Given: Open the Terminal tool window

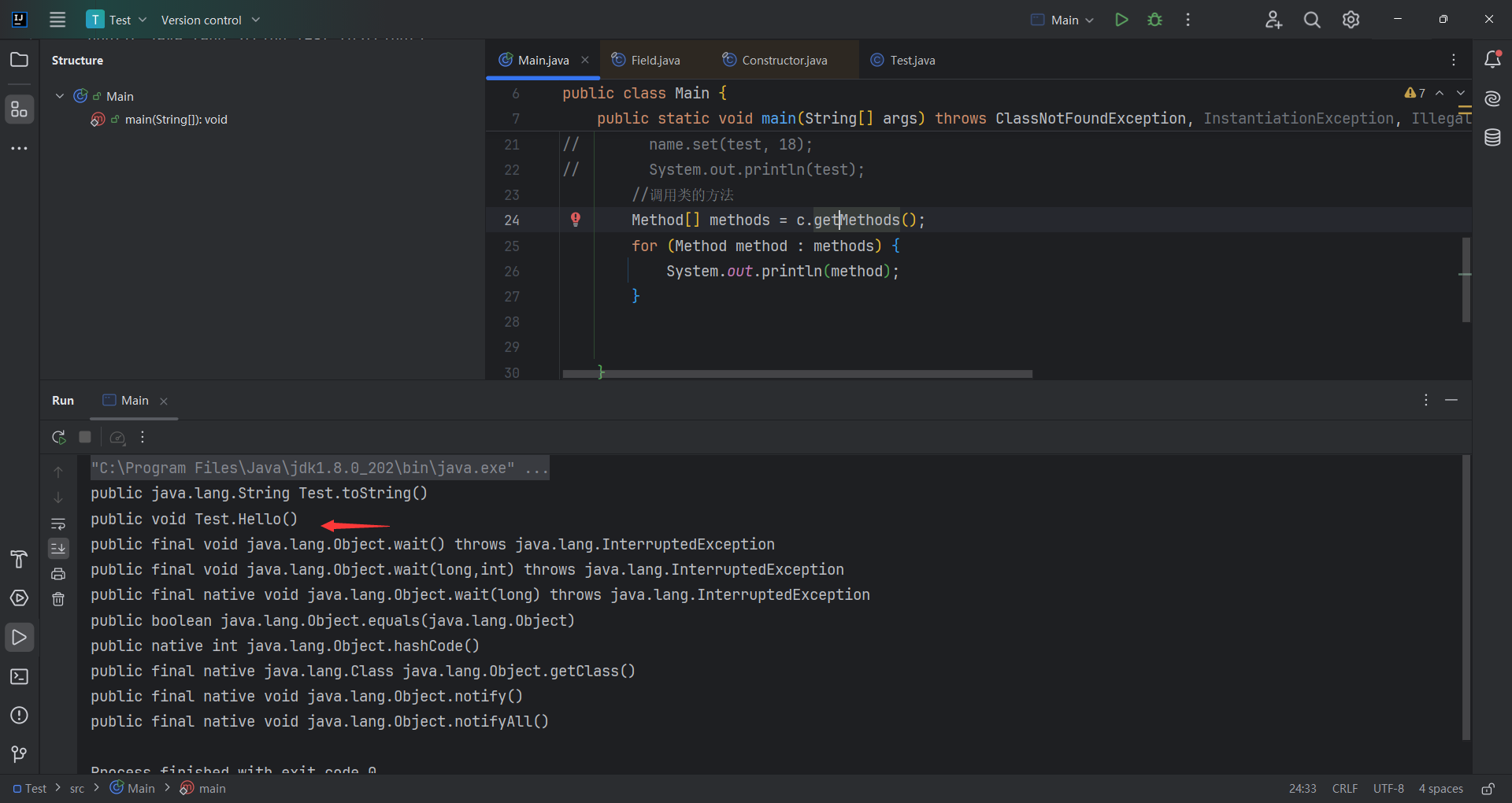Looking at the screenshot, I should (20, 676).
